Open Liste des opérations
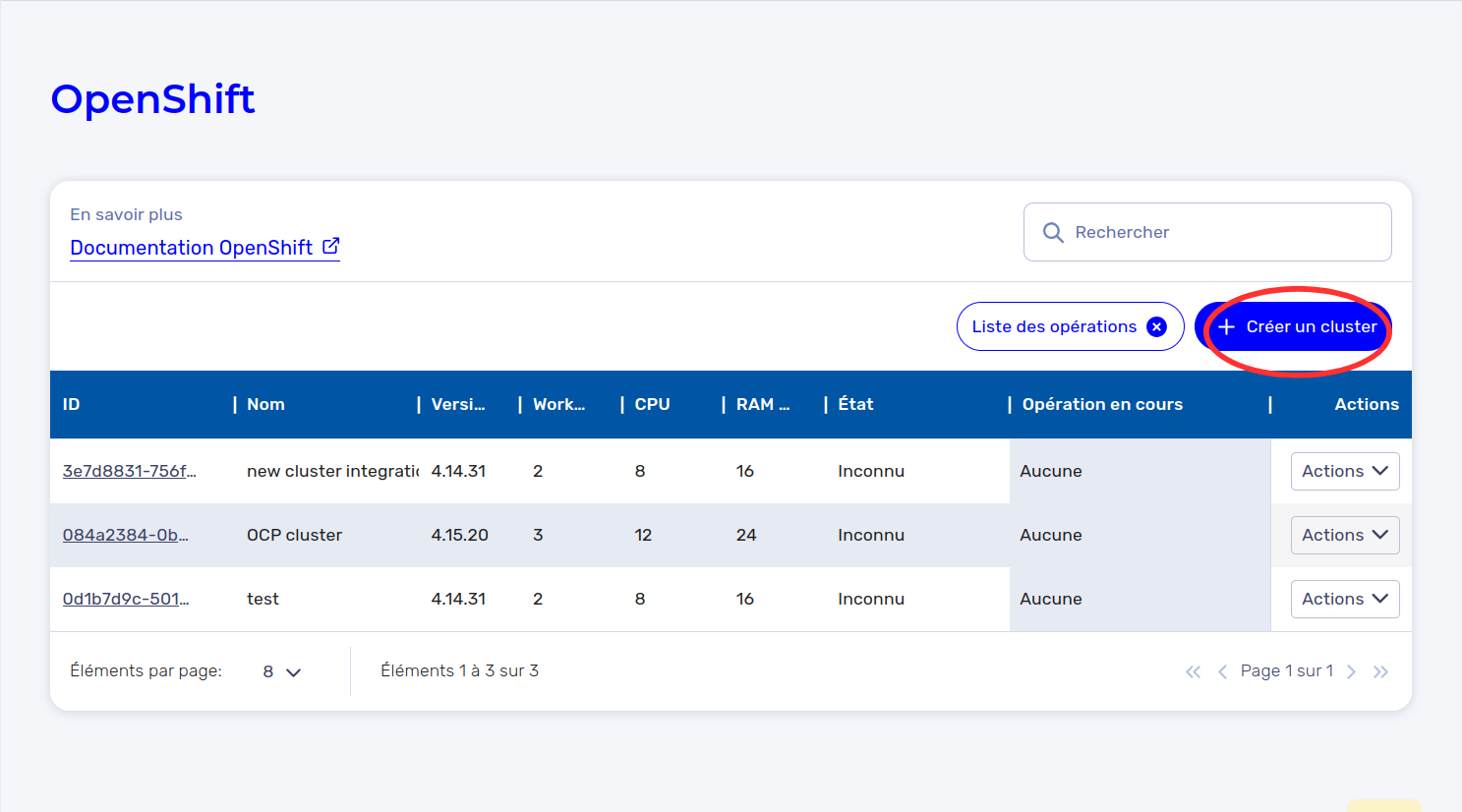The width and height of the screenshot is (1462, 812). point(1070,326)
